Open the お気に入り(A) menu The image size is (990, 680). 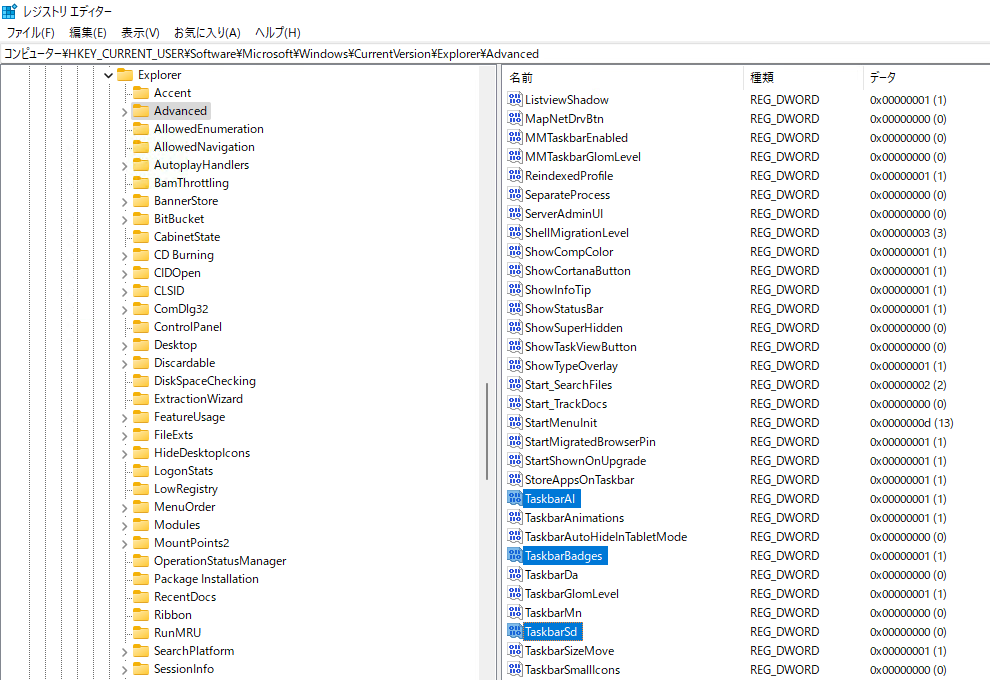coord(207,33)
